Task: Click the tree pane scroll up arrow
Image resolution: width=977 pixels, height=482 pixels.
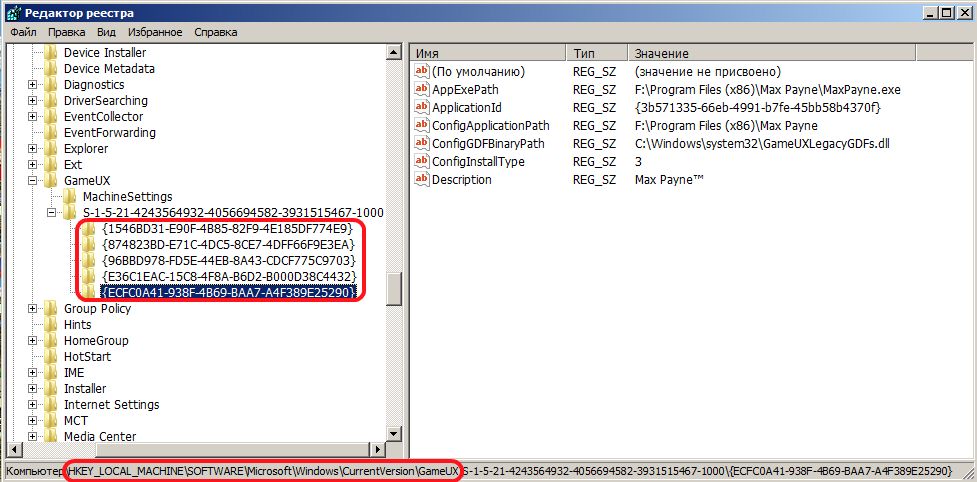Action: pyautogui.click(x=394, y=53)
